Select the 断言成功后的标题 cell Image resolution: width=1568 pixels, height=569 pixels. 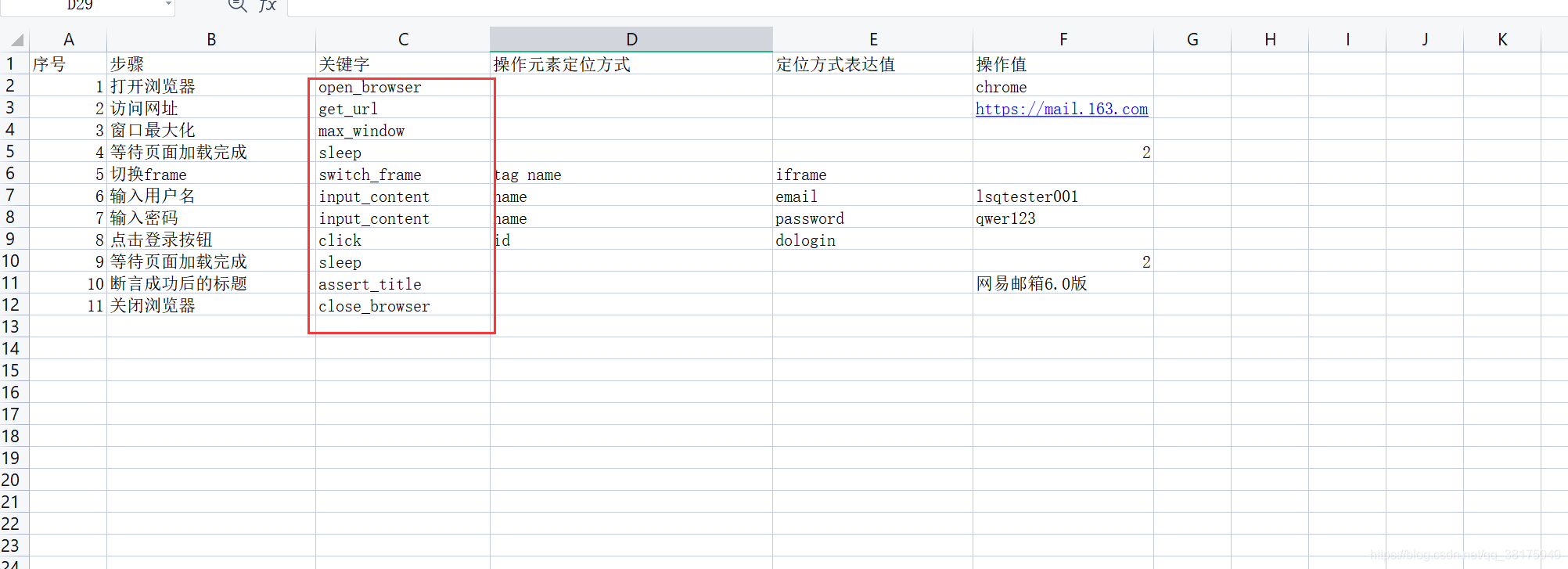coord(211,283)
